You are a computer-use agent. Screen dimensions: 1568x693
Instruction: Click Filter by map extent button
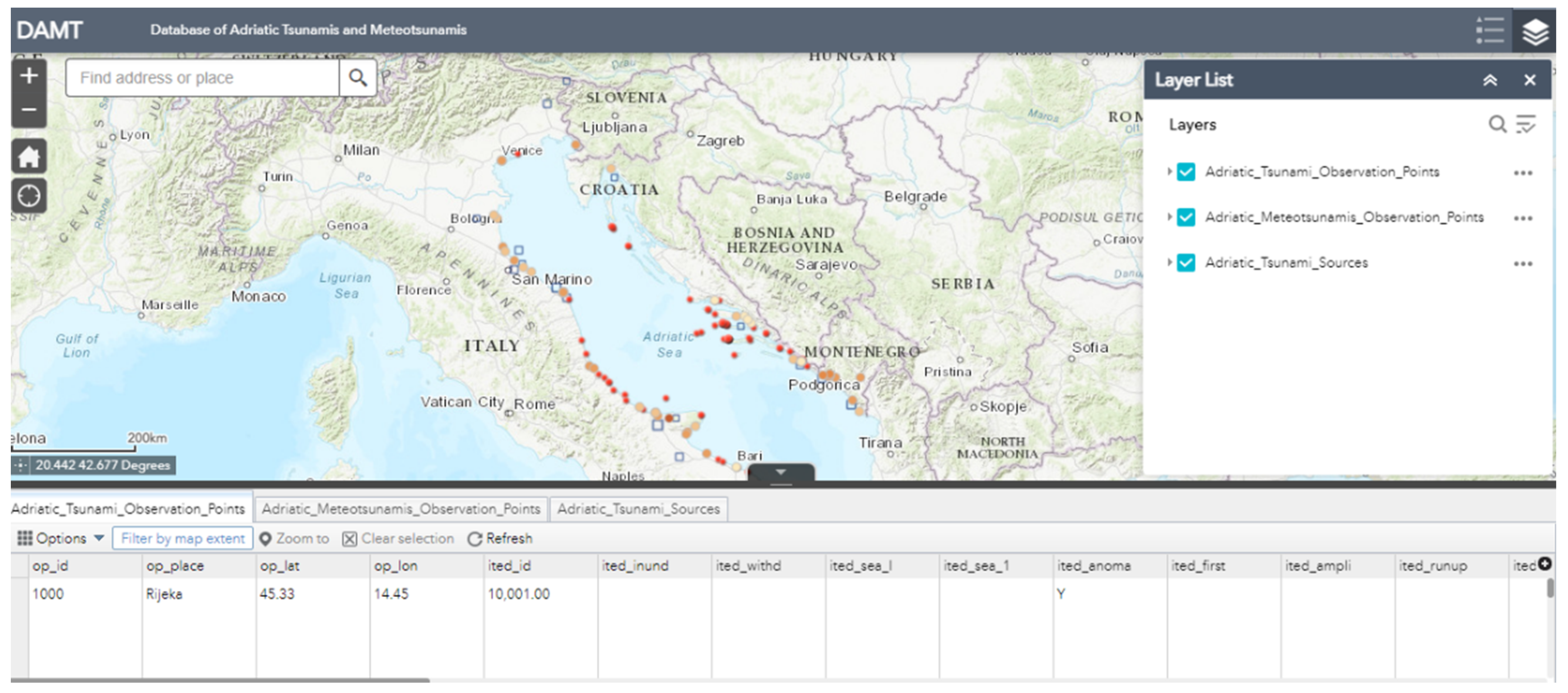pyautogui.click(x=182, y=538)
